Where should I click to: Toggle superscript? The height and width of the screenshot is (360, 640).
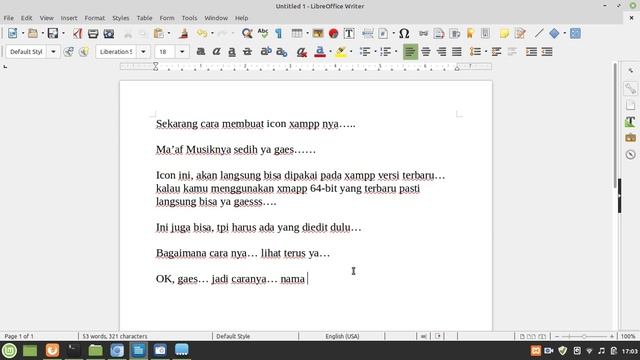click(266, 52)
